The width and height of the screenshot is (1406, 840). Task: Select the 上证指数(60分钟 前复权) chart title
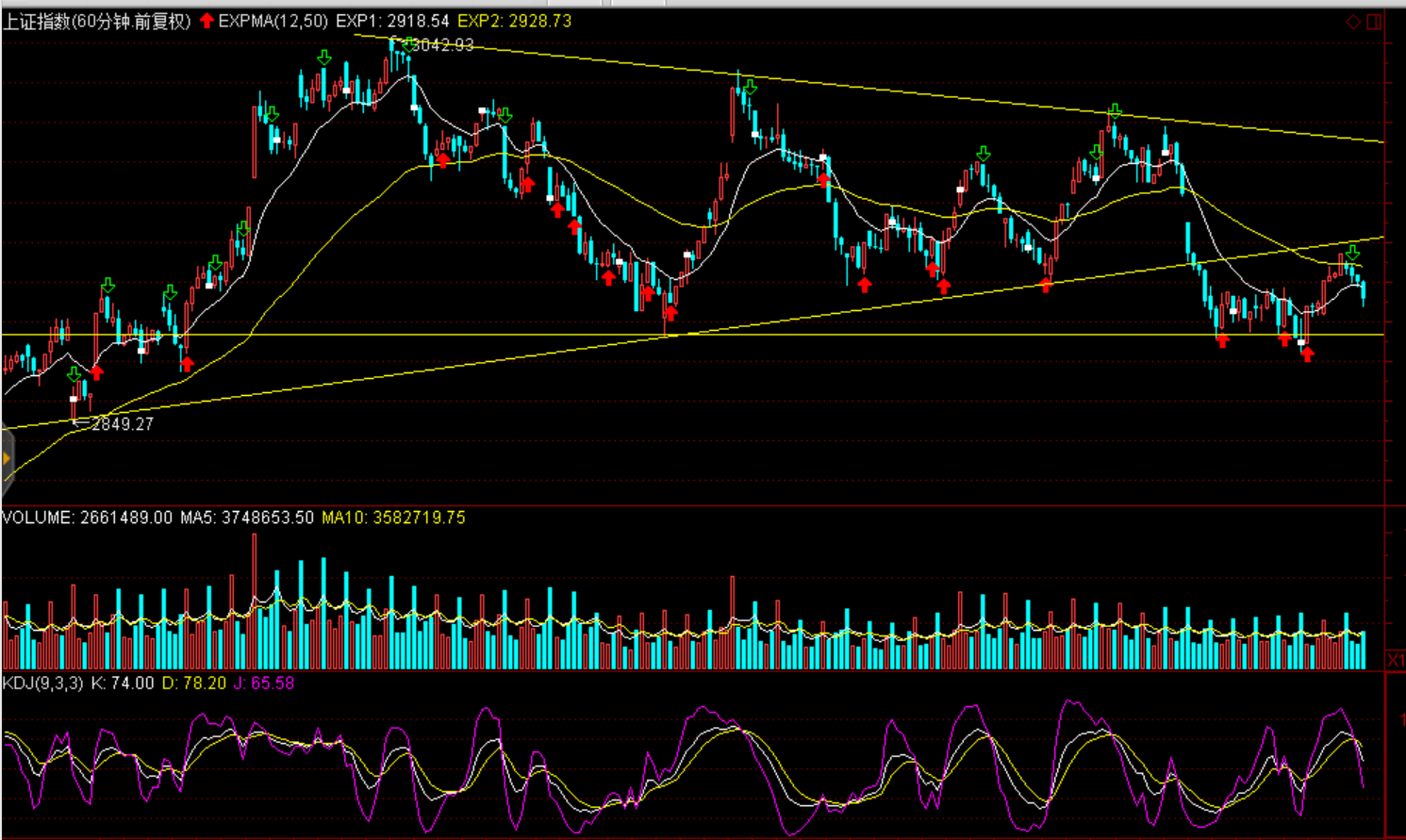click(97, 21)
